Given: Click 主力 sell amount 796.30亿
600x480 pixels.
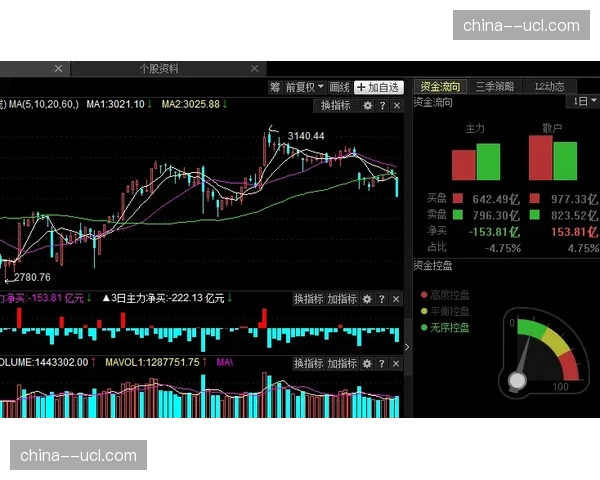Looking at the screenshot, I should pos(496,216).
